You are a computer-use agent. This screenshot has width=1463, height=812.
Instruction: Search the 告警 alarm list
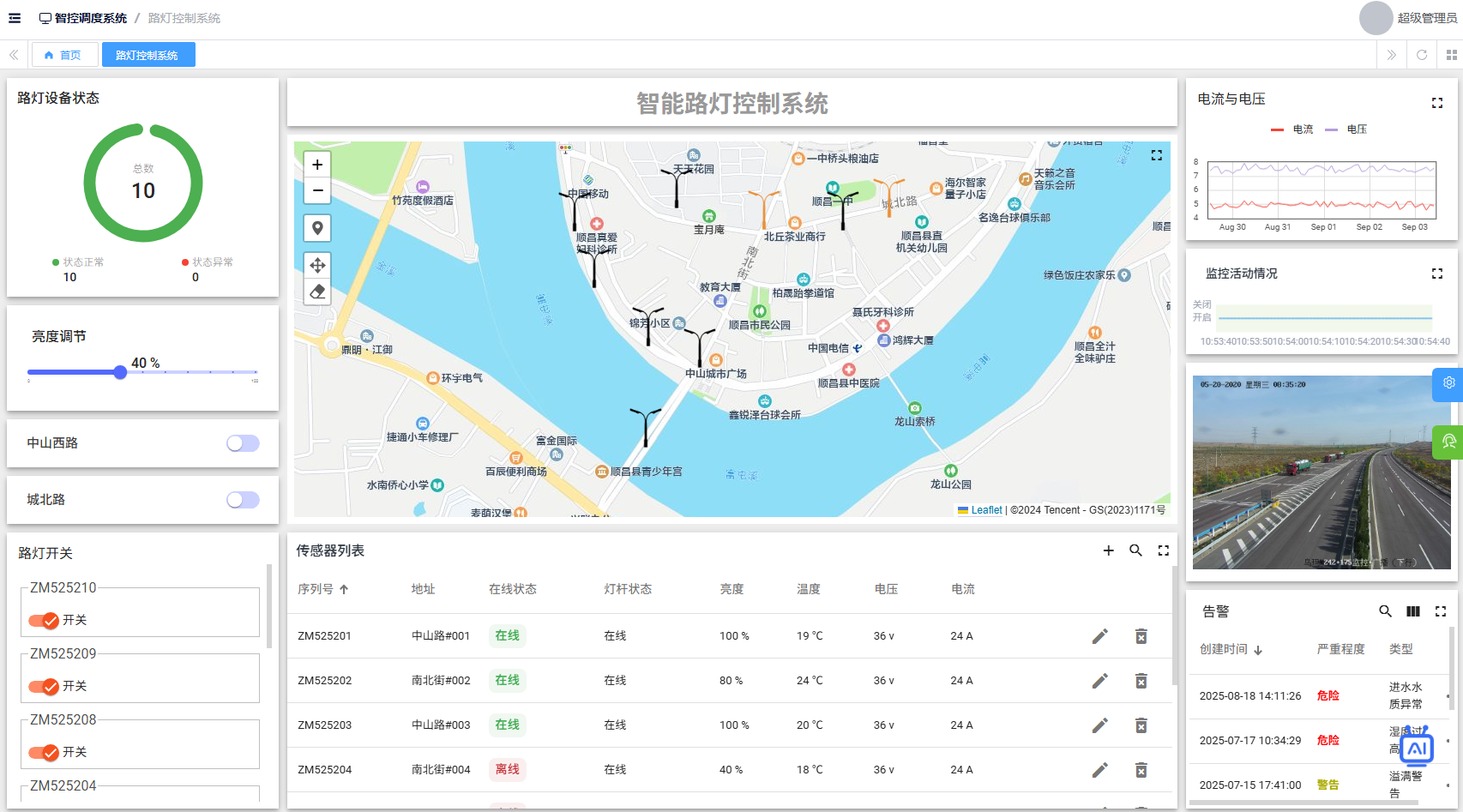(1386, 611)
